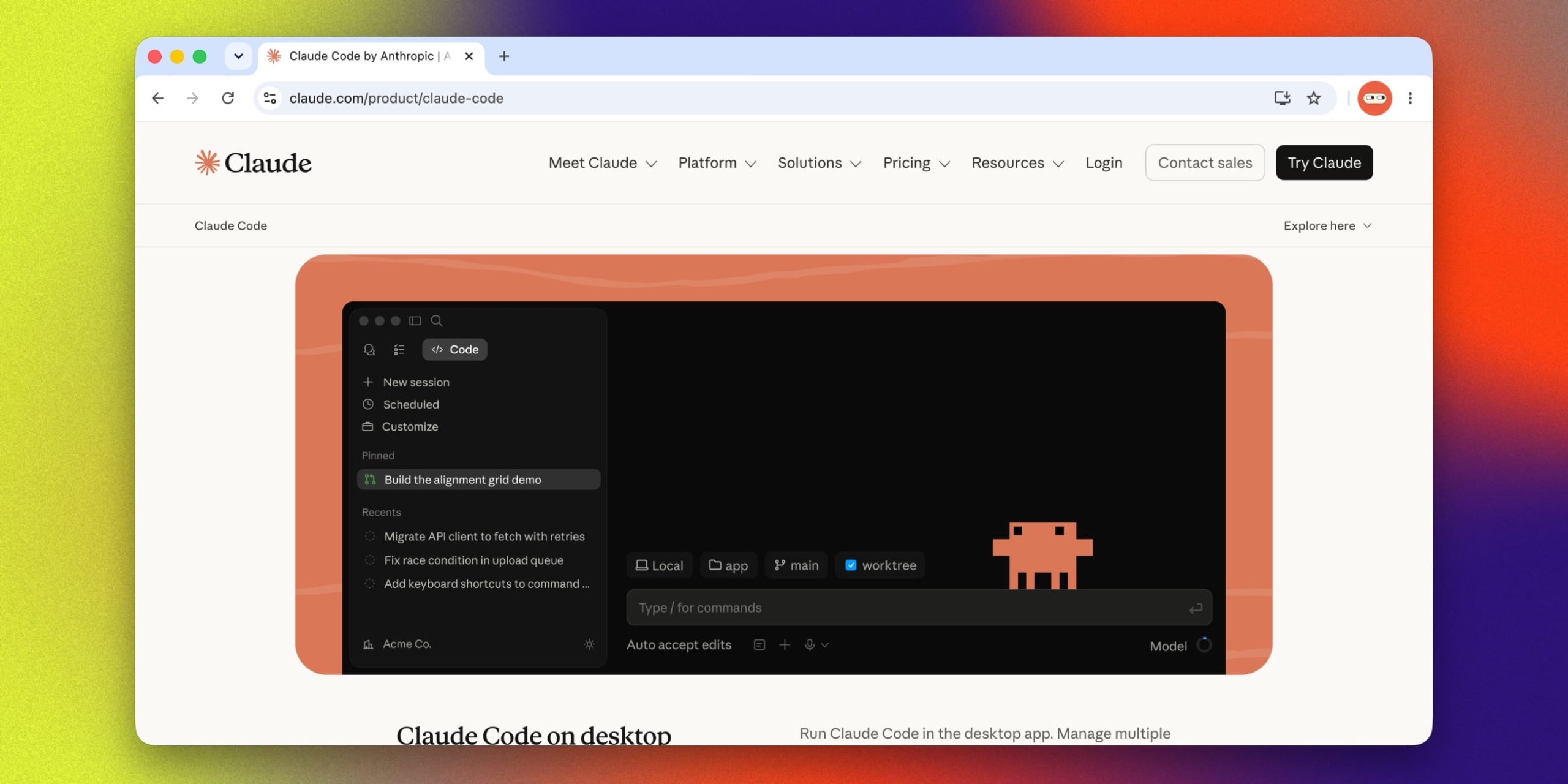Expand the Pricing menu

tap(916, 163)
